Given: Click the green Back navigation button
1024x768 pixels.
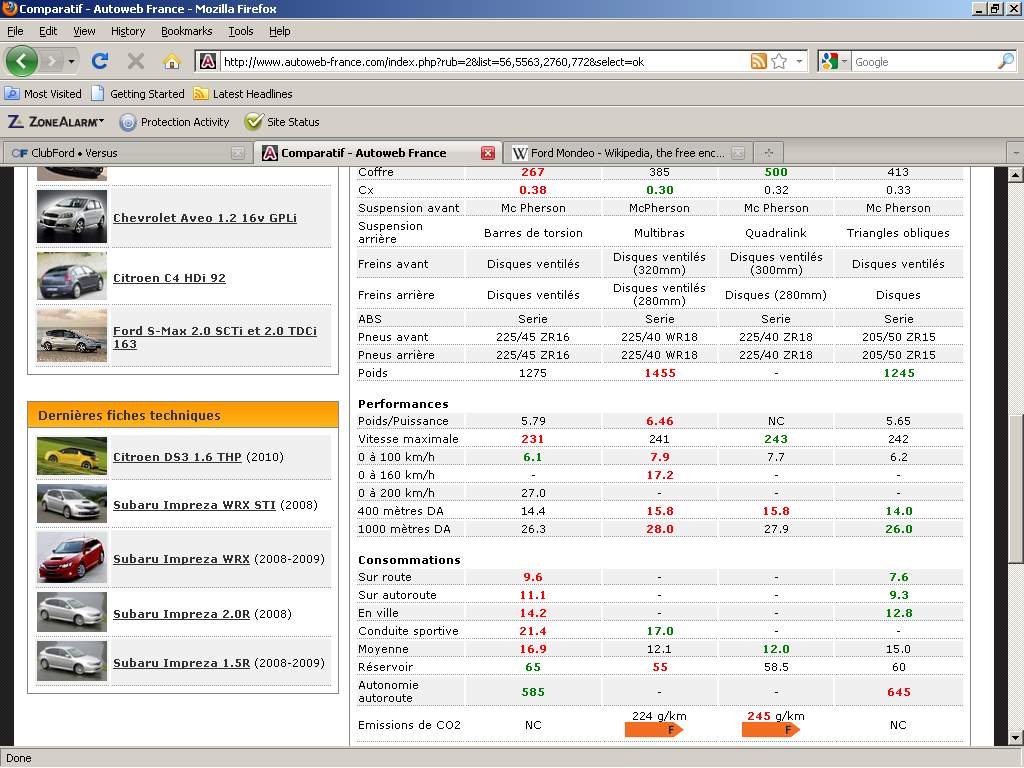Looking at the screenshot, I should point(21,61).
